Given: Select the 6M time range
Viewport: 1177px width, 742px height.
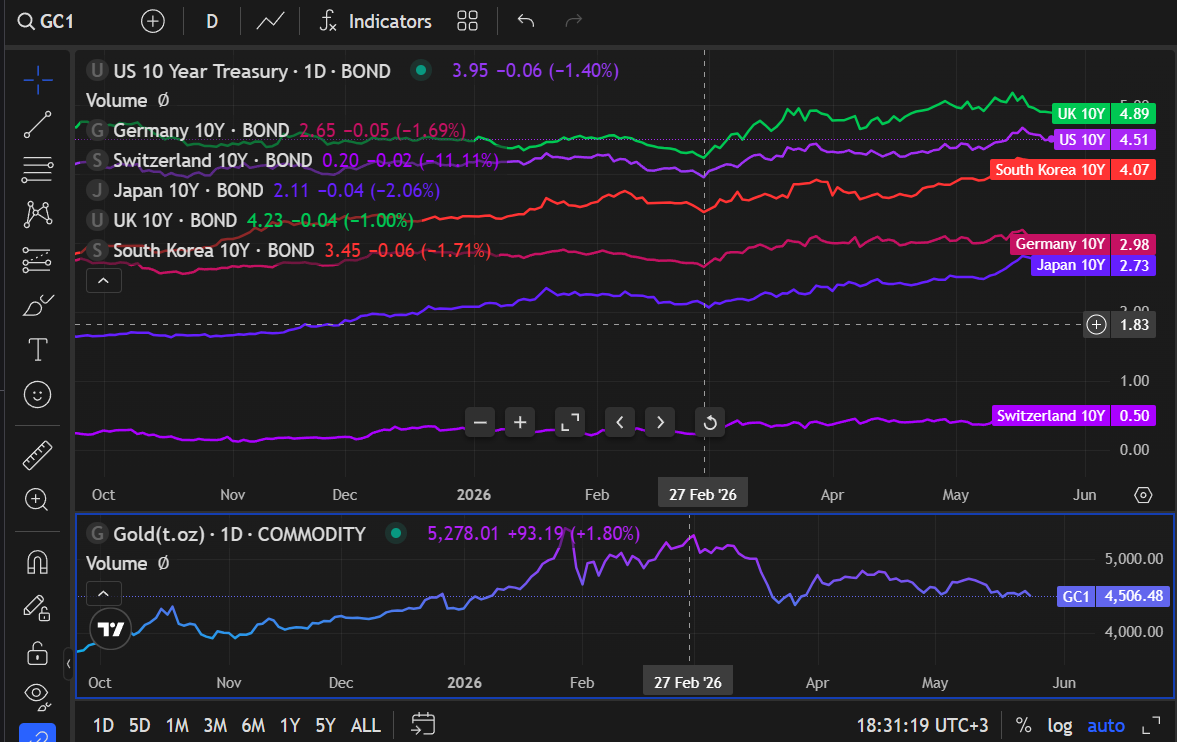Looking at the screenshot, I should click(x=253, y=725).
